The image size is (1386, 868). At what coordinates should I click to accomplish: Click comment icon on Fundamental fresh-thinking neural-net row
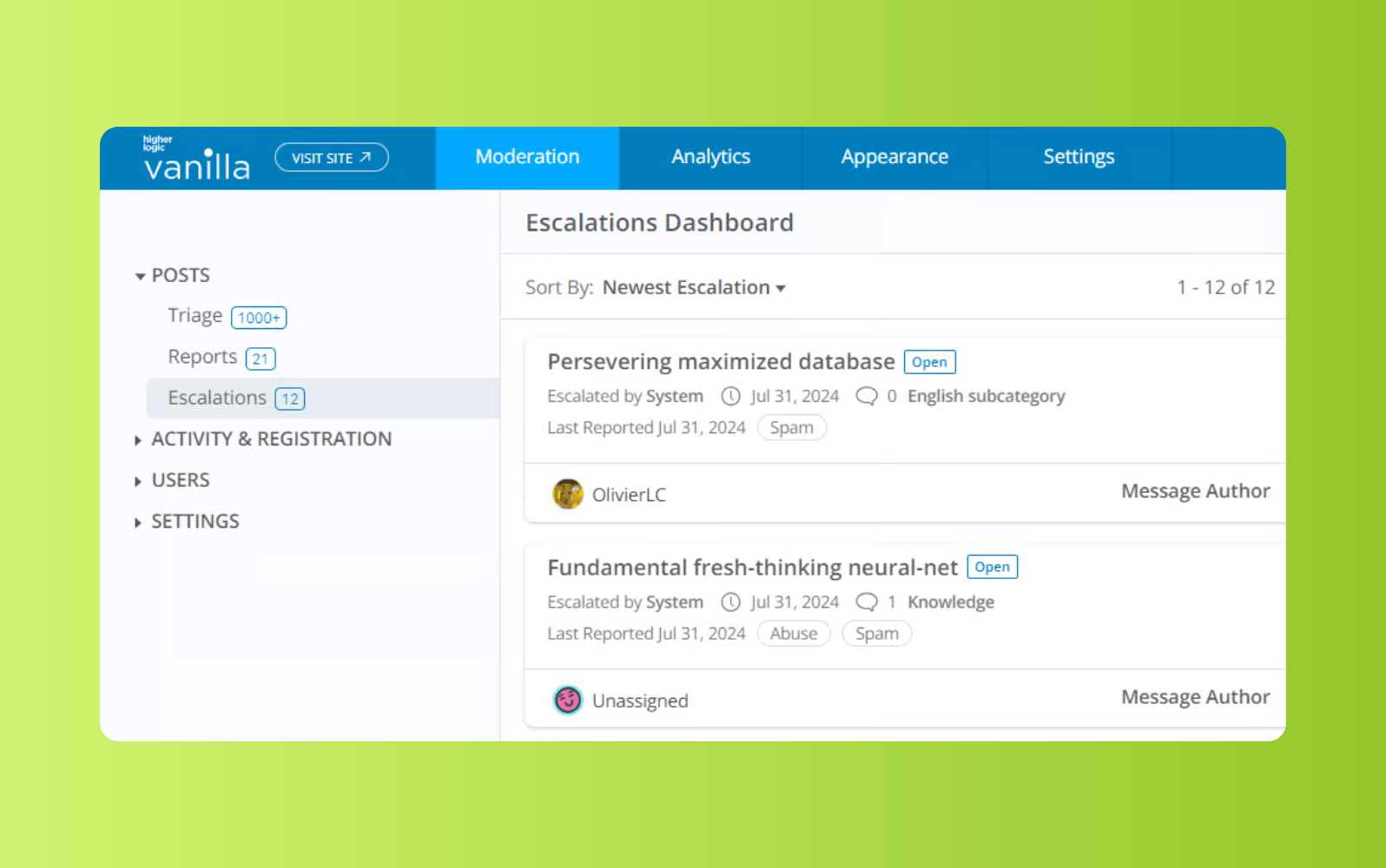point(866,602)
